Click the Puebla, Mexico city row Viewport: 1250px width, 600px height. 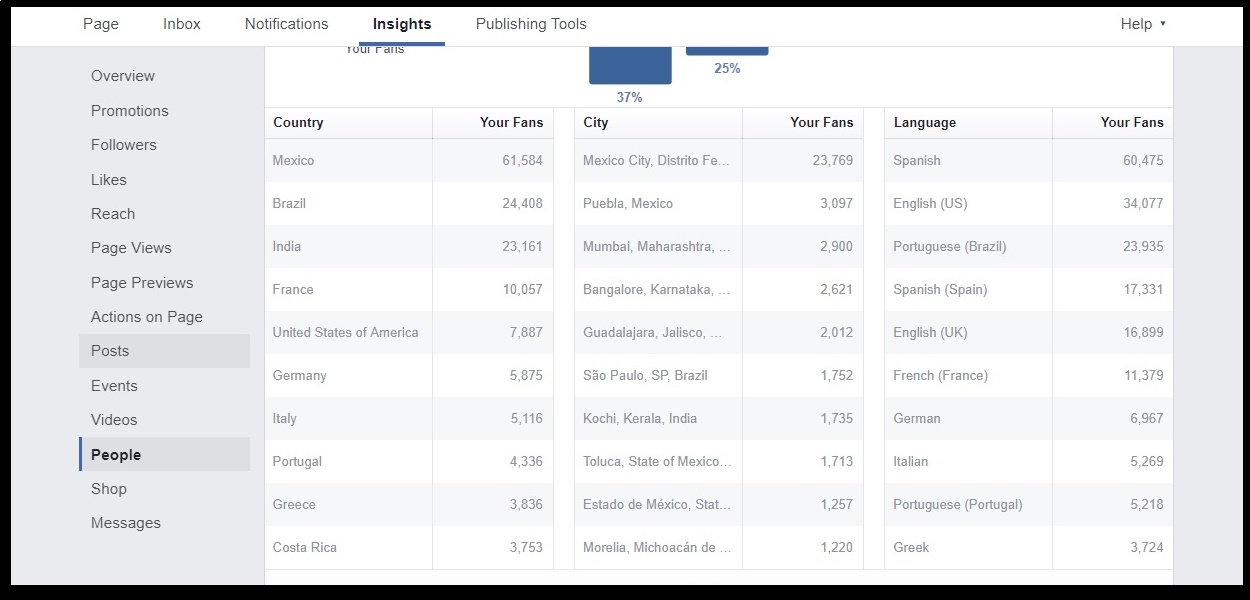pyautogui.click(x=719, y=203)
